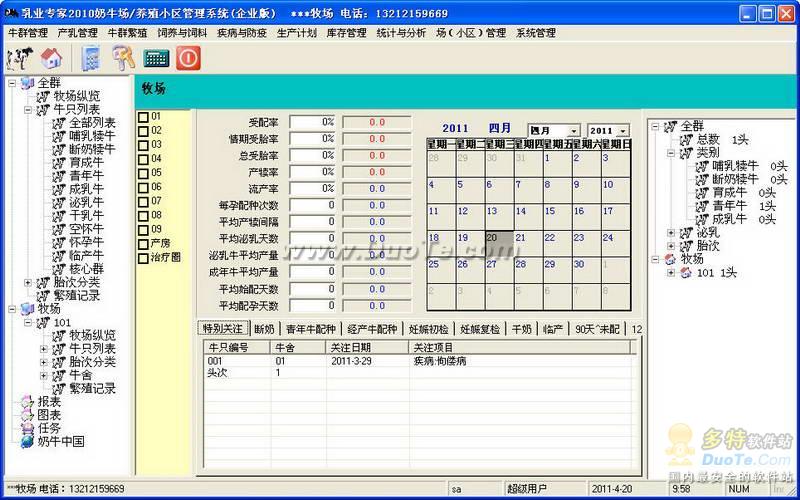Image resolution: width=800 pixels, height=500 pixels.
Task: Check the 09 barn checkbox
Action: 143,230
